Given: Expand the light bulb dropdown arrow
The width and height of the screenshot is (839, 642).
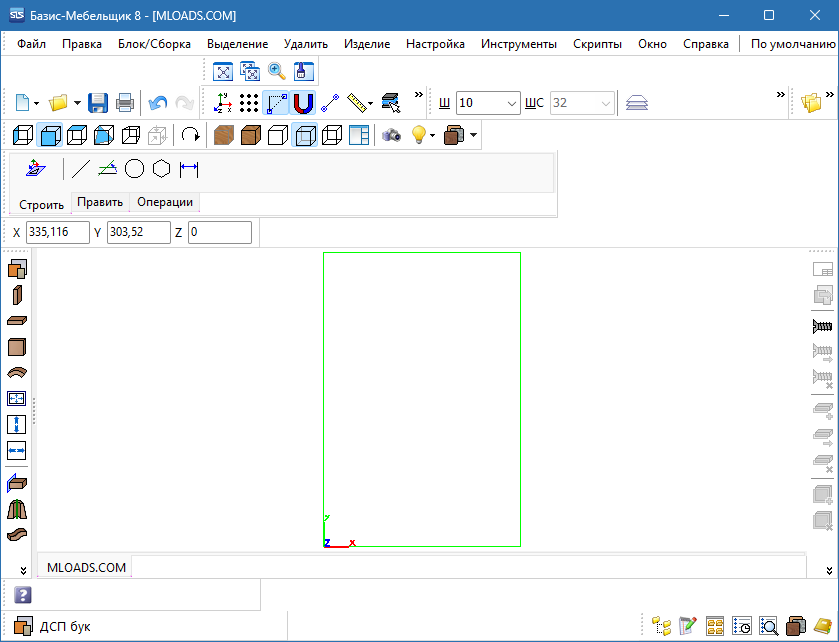Looking at the screenshot, I should pos(433,135).
